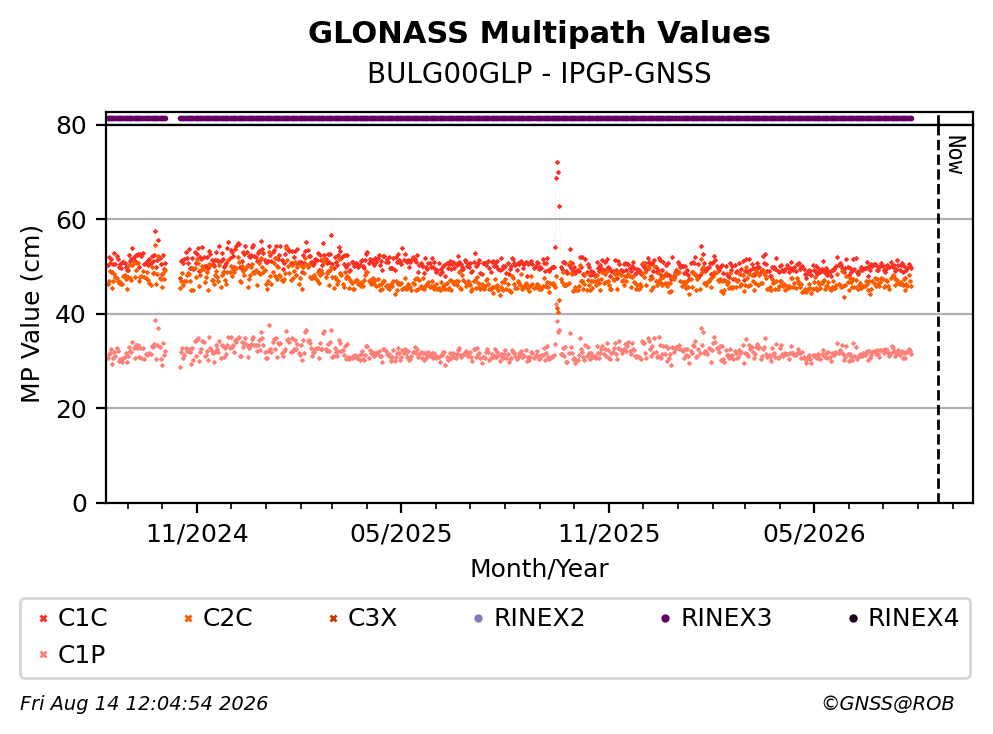This screenshot has width=993, height=734.
Task: Click the dark red C3X legend marker
Action: point(333,618)
